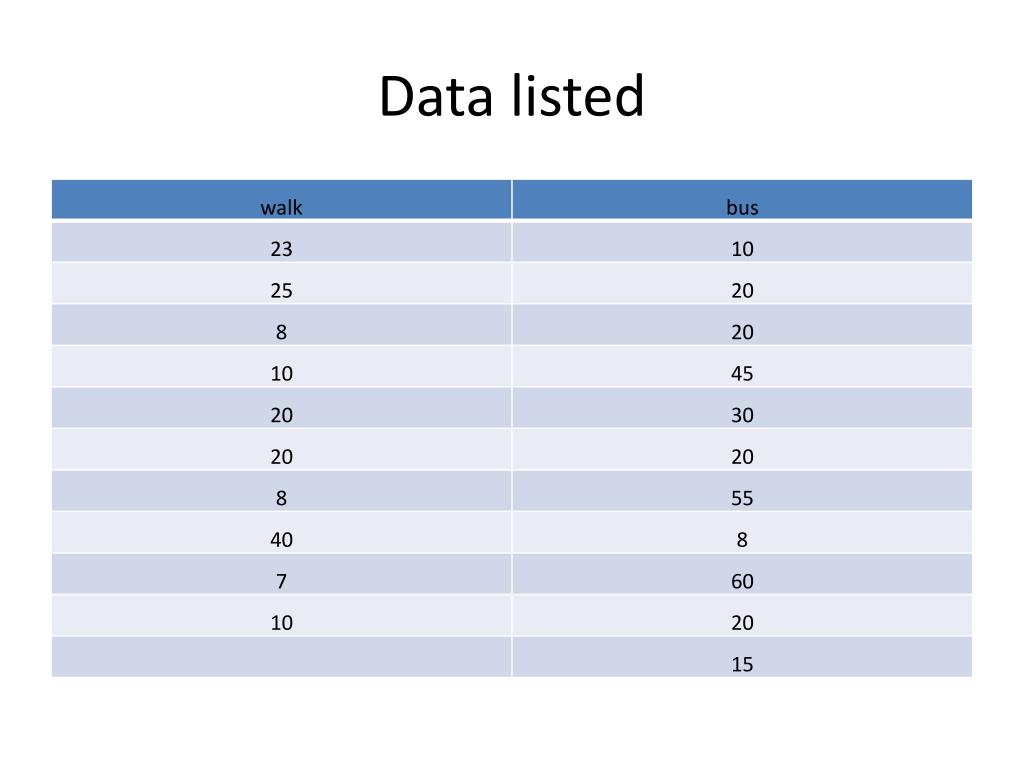The width and height of the screenshot is (1024, 768).
Task: Click the walk value 23 cell
Action: pyautogui.click(x=281, y=242)
